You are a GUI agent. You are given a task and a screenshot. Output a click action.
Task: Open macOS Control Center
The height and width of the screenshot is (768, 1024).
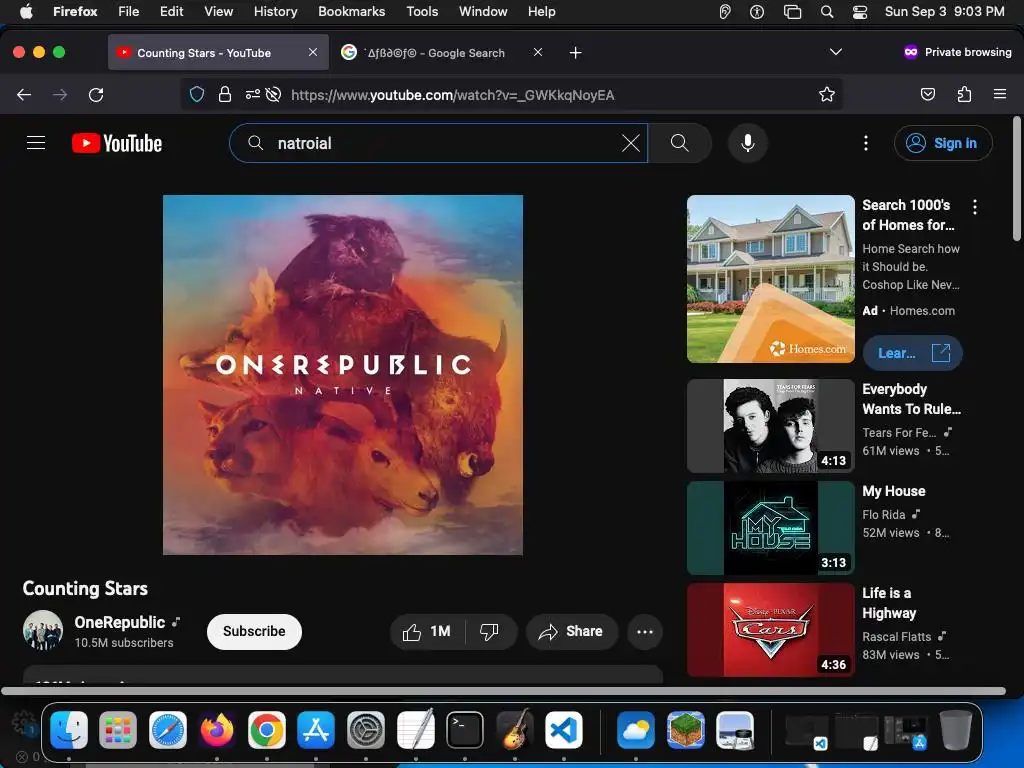(860, 12)
